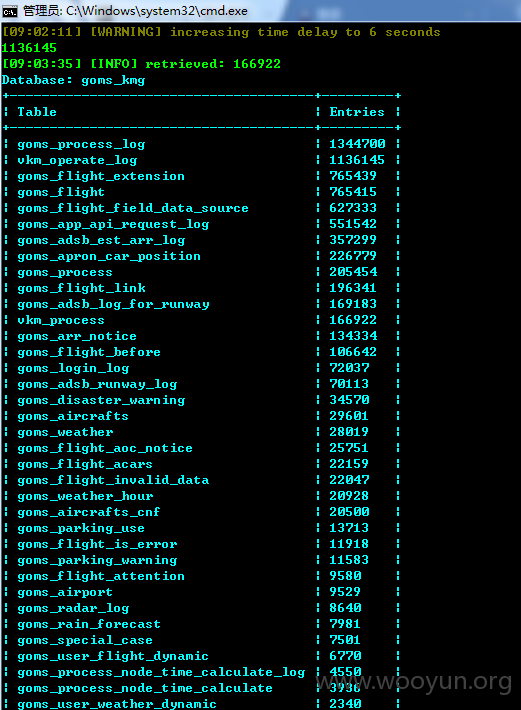The width and height of the screenshot is (521, 710).
Task: Click the cmd.exe window title text
Action: point(135,10)
